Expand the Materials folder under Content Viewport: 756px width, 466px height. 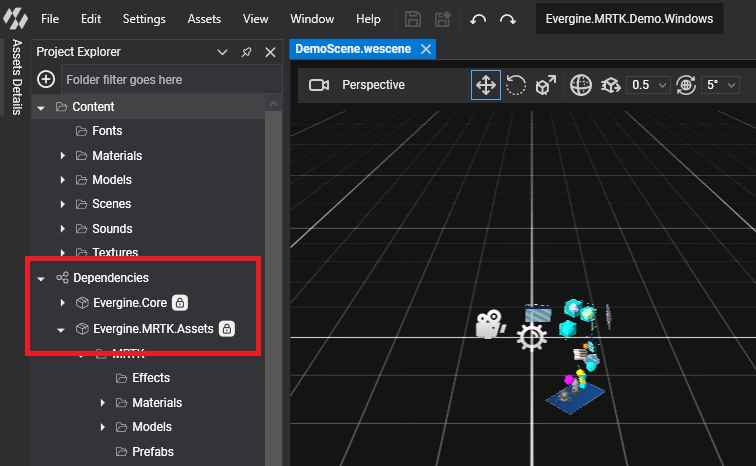63,155
